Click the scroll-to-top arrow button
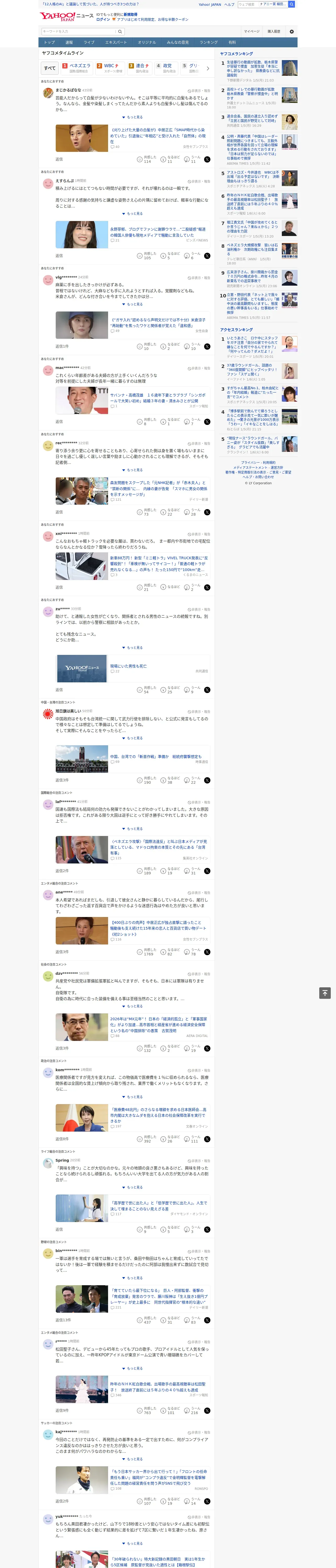 (325, 993)
